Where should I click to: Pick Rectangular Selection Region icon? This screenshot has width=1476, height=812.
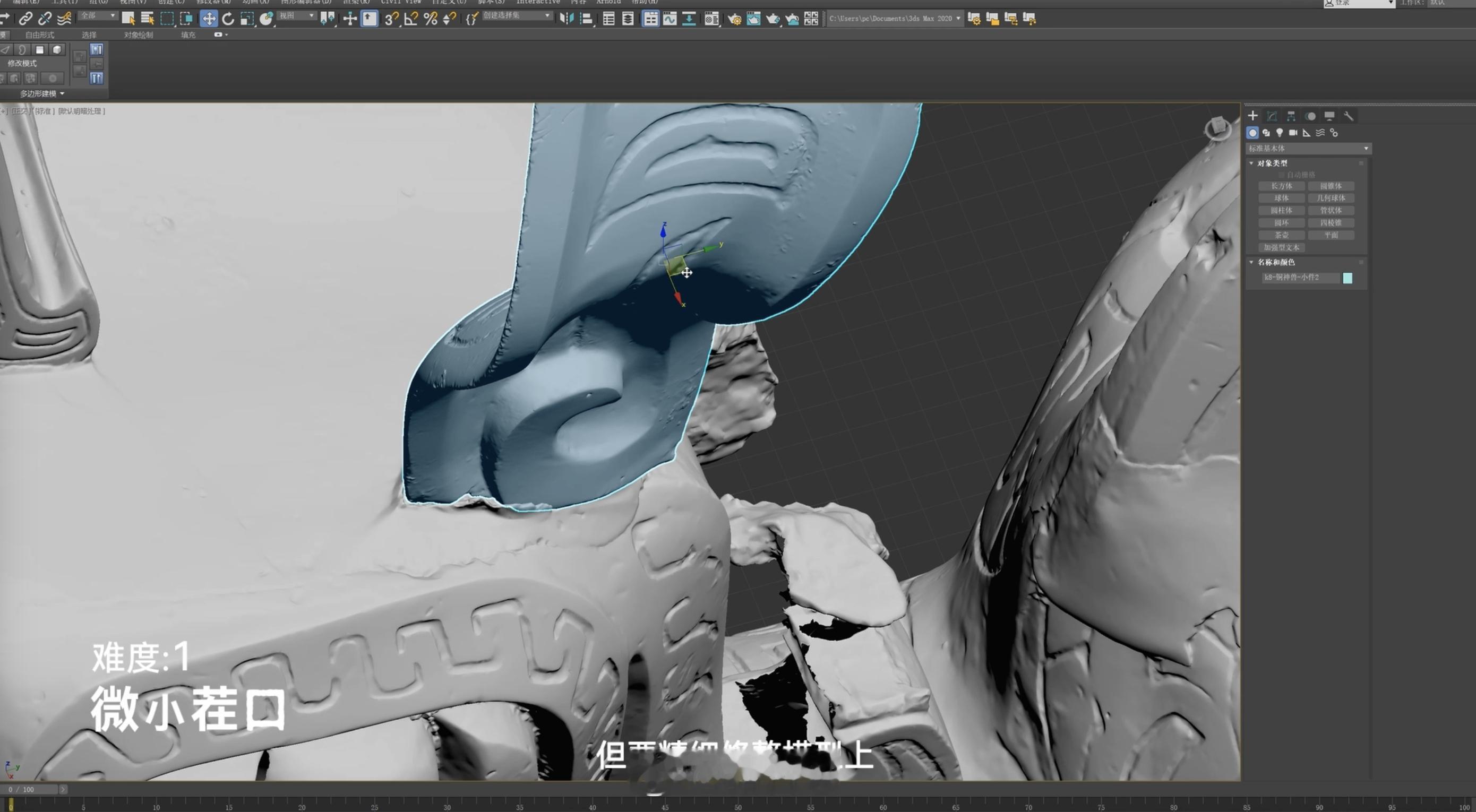point(167,19)
